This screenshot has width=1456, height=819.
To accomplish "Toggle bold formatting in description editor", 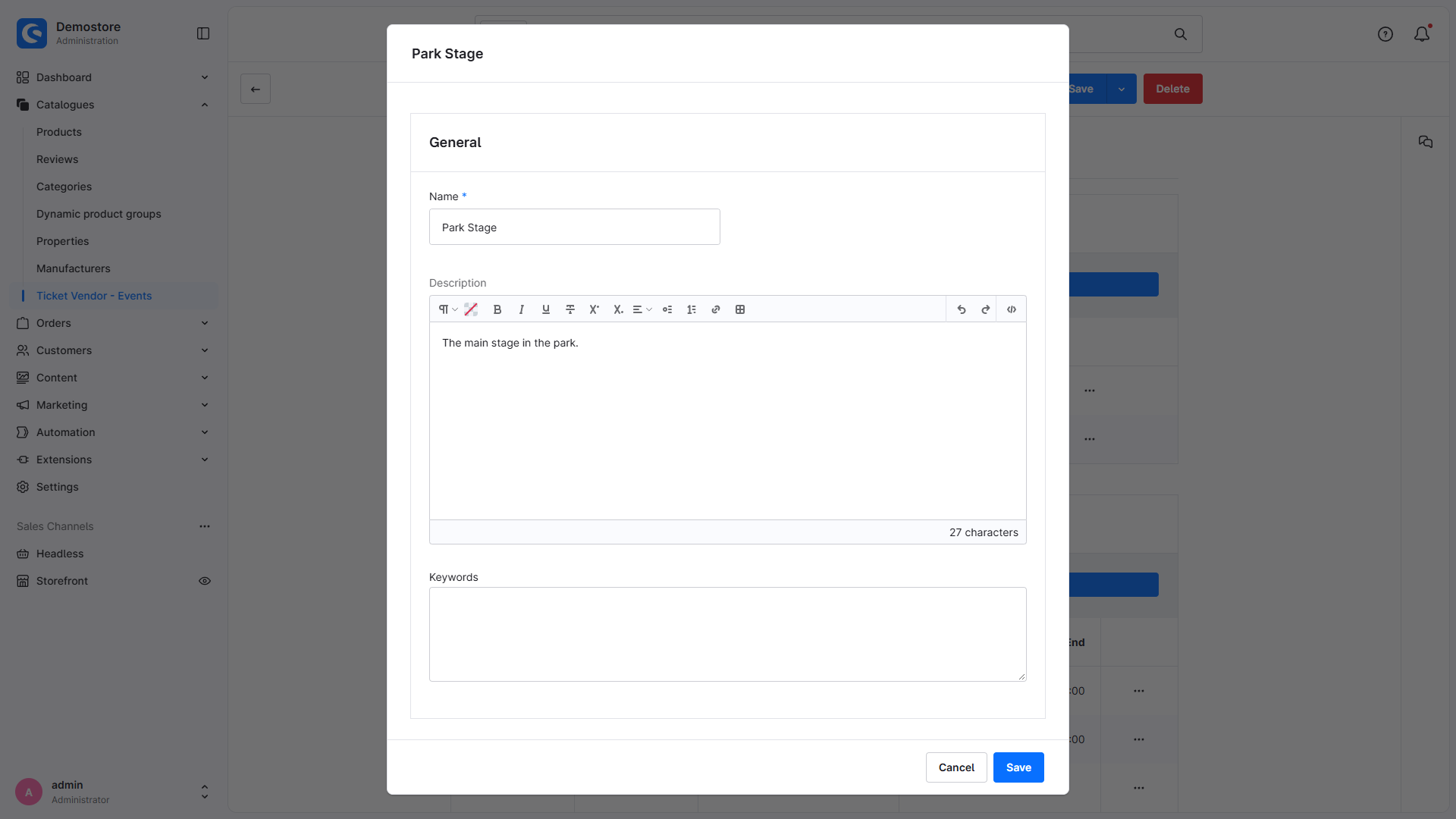I will pyautogui.click(x=497, y=309).
